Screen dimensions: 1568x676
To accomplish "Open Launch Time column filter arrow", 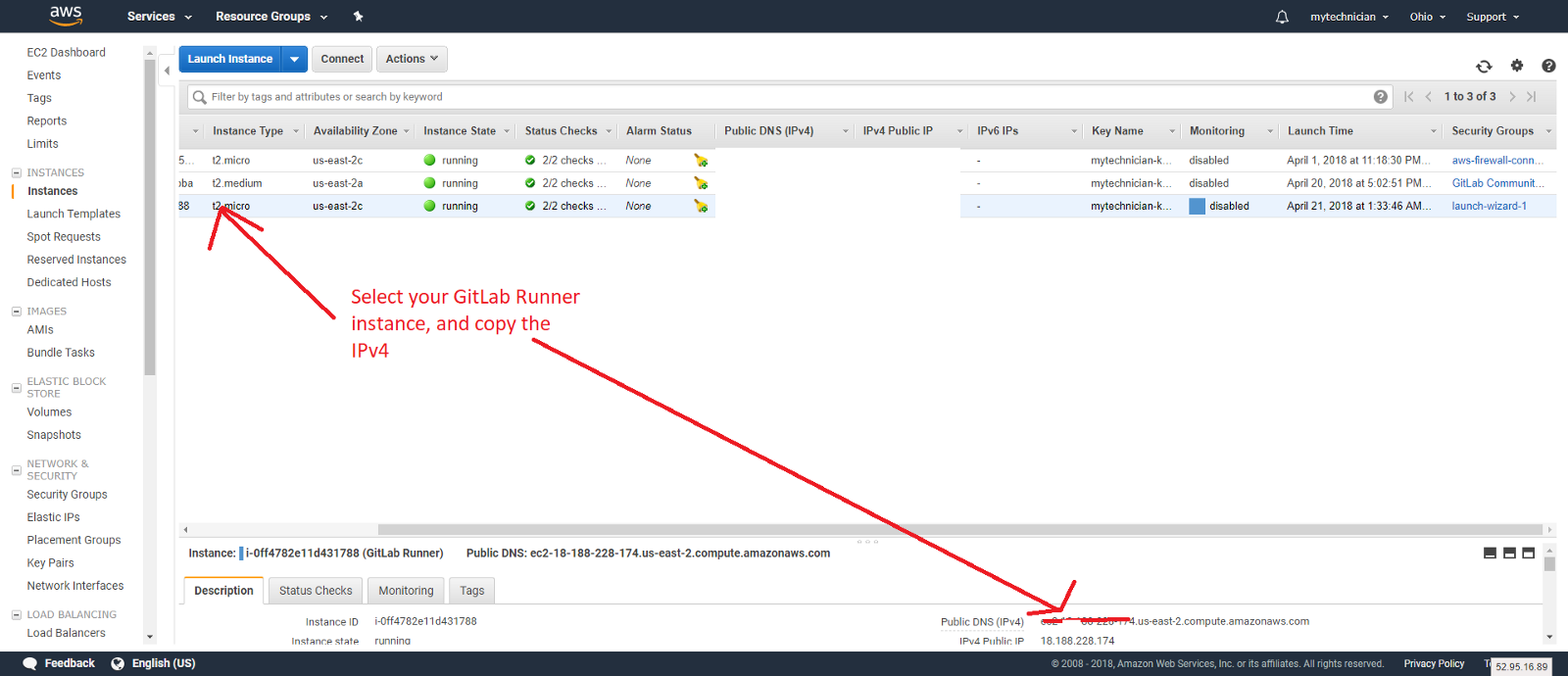I will click(1434, 131).
